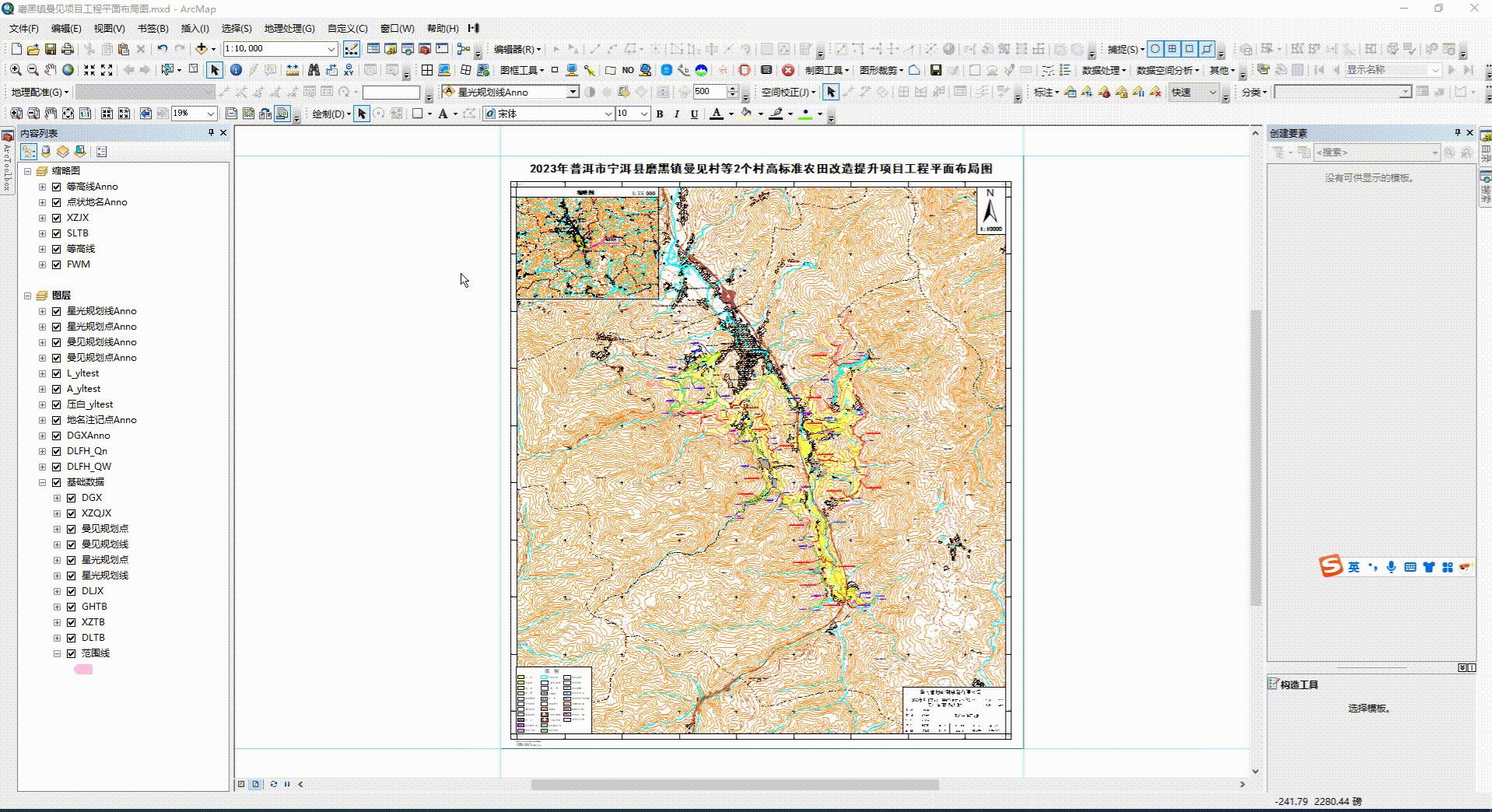Save the map document
Image resolution: width=1492 pixels, height=812 pixels.
pyautogui.click(x=51, y=48)
